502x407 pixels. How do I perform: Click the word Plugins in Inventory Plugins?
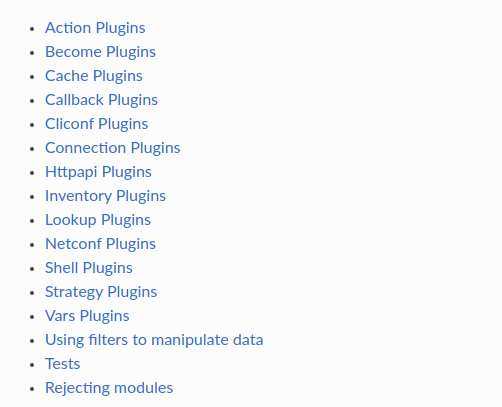click(x=141, y=196)
